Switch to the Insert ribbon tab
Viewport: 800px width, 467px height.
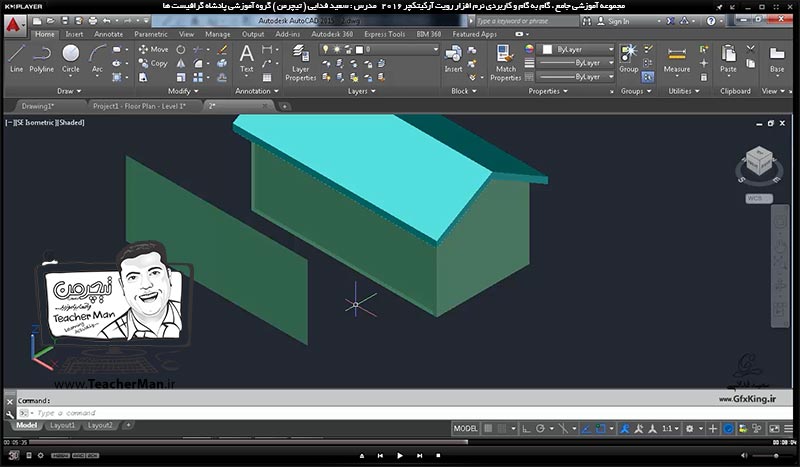pos(74,34)
